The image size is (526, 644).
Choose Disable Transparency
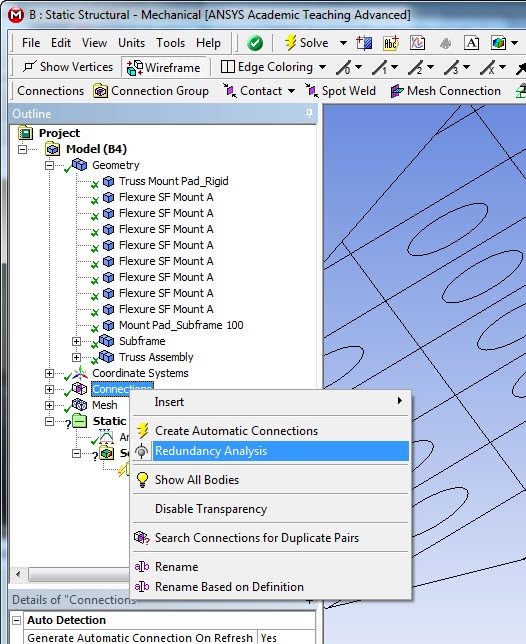pyautogui.click(x=271, y=509)
